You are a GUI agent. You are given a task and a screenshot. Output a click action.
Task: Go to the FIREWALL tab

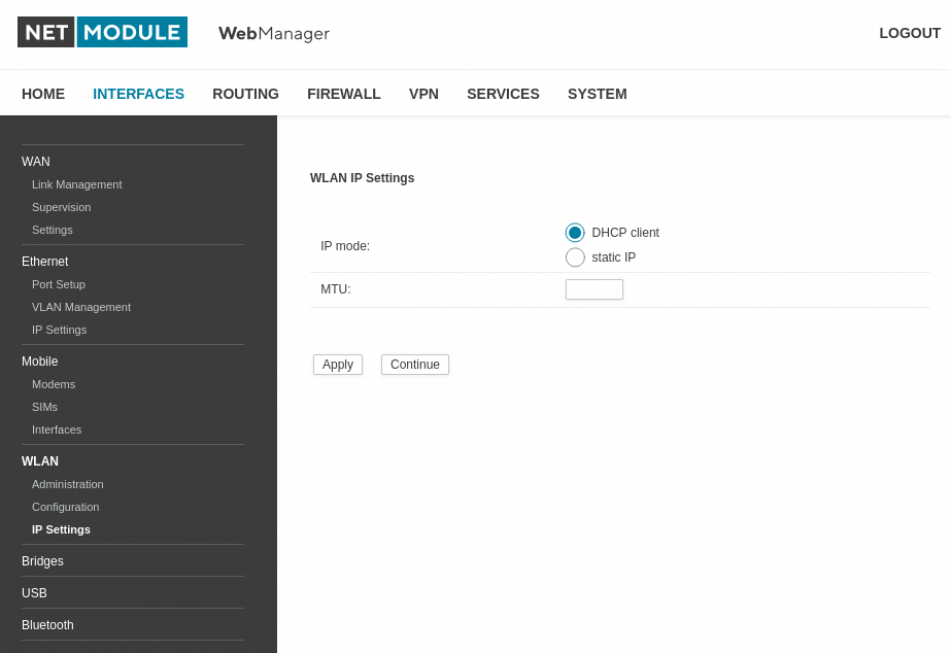[344, 94]
